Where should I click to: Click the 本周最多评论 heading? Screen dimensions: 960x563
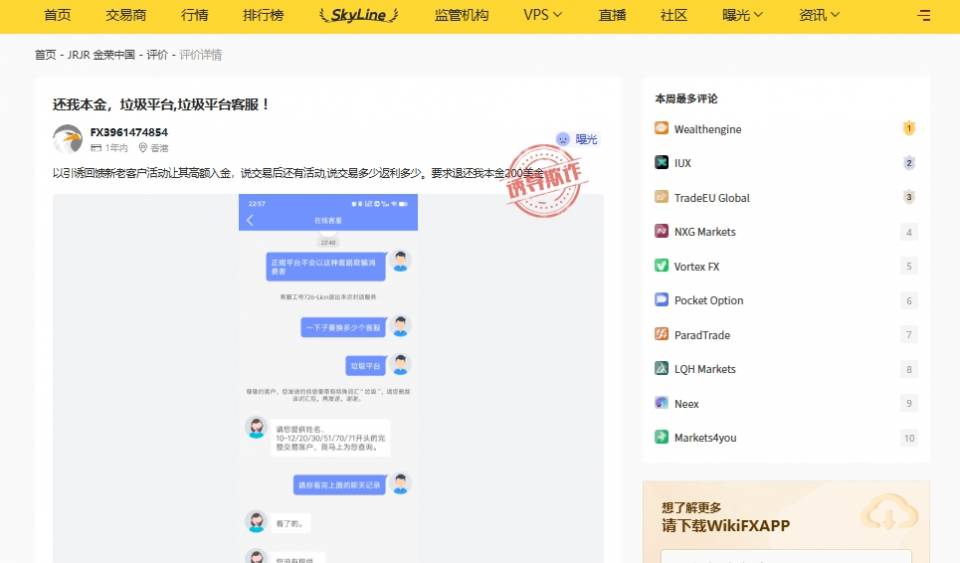point(686,99)
